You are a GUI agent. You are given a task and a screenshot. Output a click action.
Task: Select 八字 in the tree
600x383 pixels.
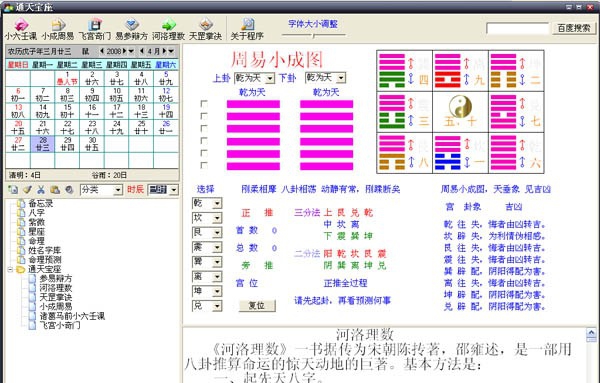[x=36, y=213]
